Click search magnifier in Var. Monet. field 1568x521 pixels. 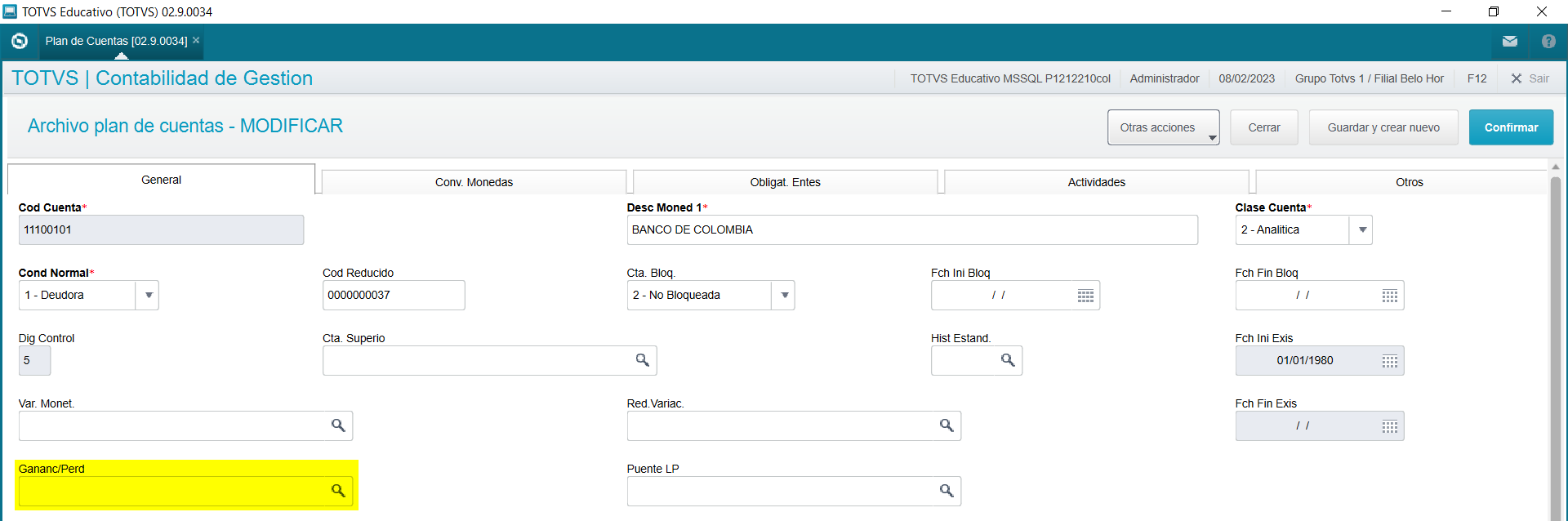pos(338,425)
